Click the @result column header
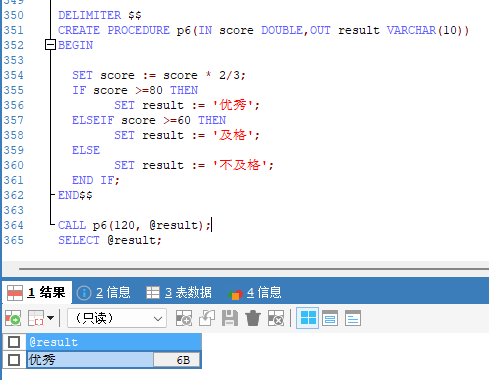Image resolution: width=489 pixels, height=380 pixels. pos(114,342)
